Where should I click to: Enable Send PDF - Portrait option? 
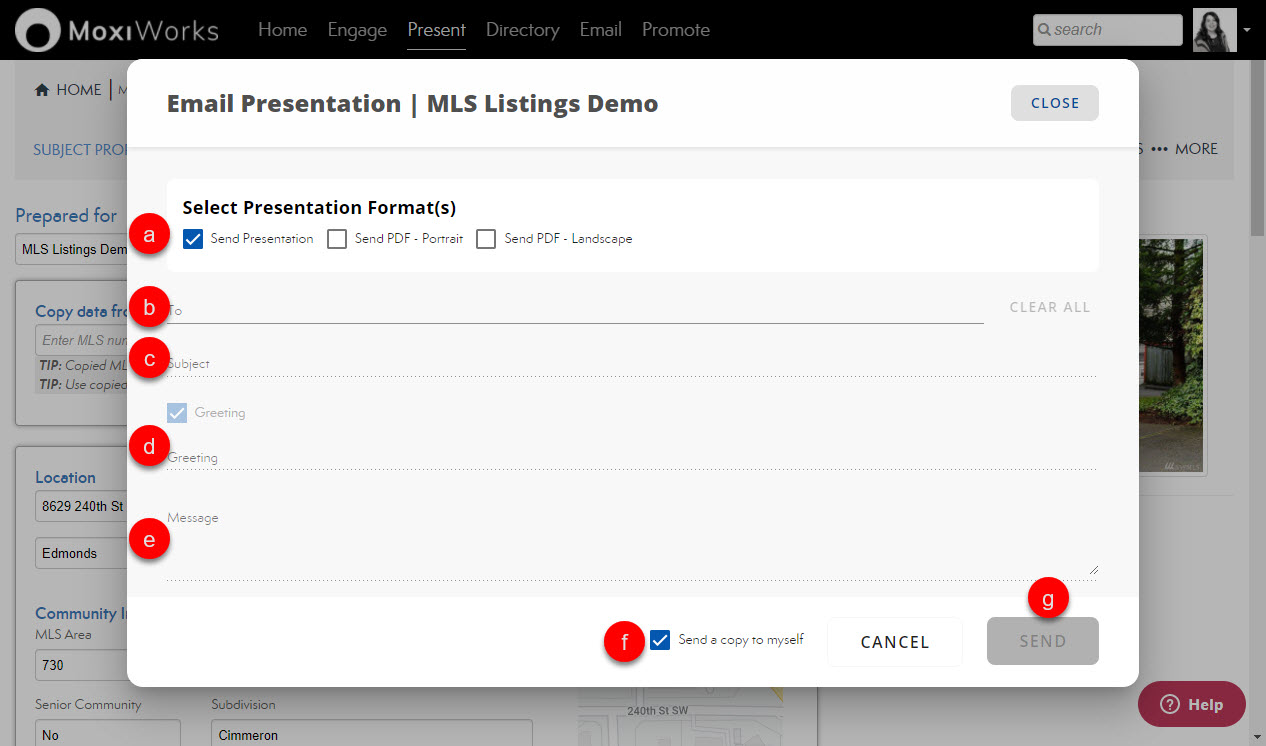tap(338, 239)
